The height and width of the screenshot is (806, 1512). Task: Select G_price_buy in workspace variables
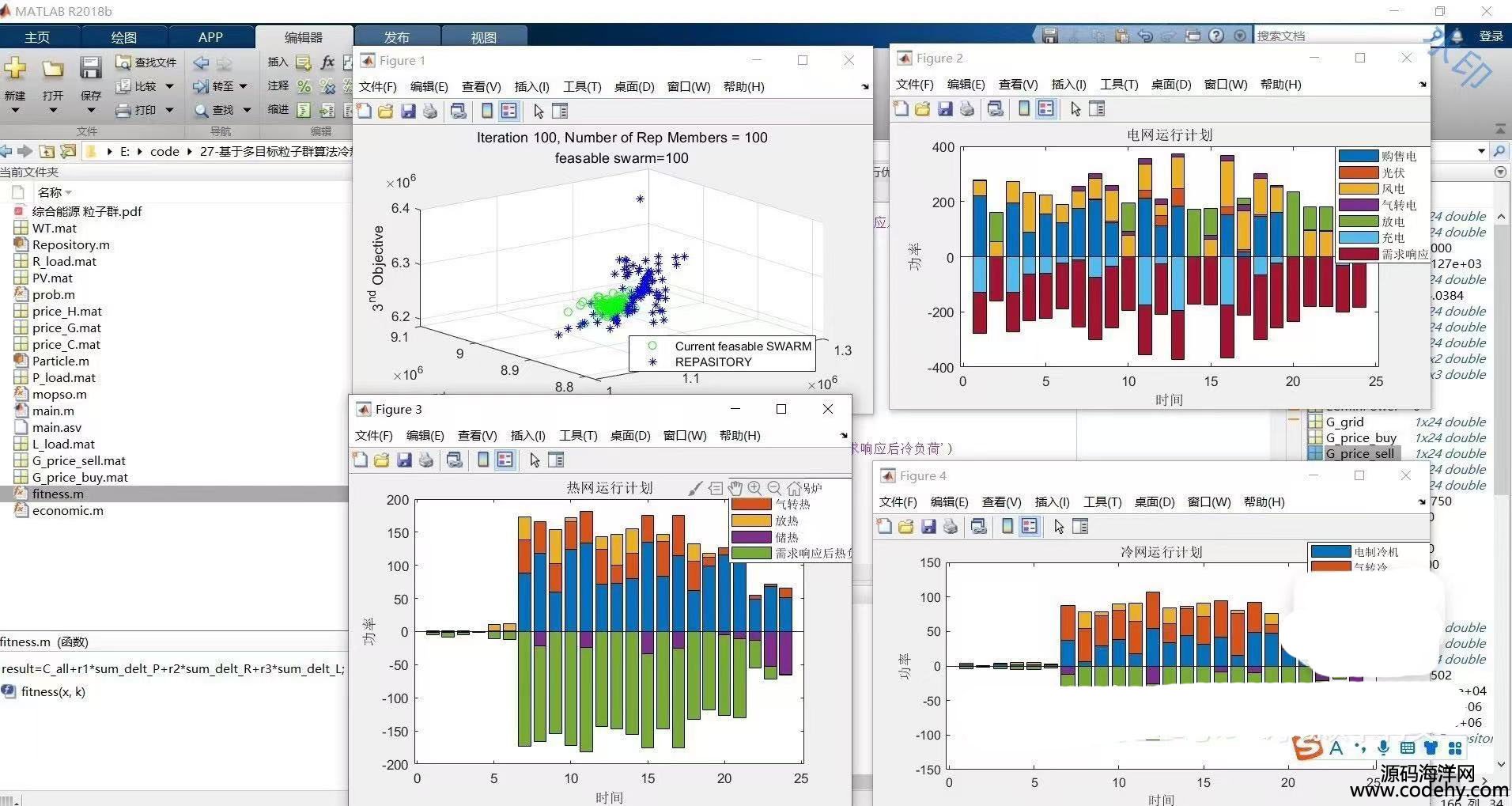point(1361,438)
